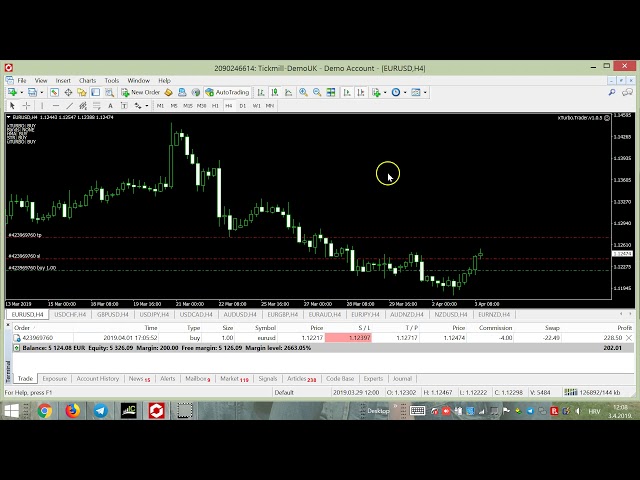This screenshot has height=480, width=640.
Task: Expand the templates dropdown in toolbar
Action: click(x=425, y=92)
